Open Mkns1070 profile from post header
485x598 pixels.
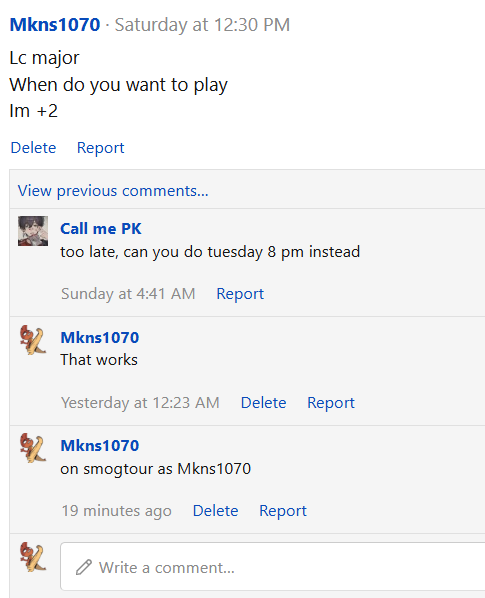click(x=55, y=25)
